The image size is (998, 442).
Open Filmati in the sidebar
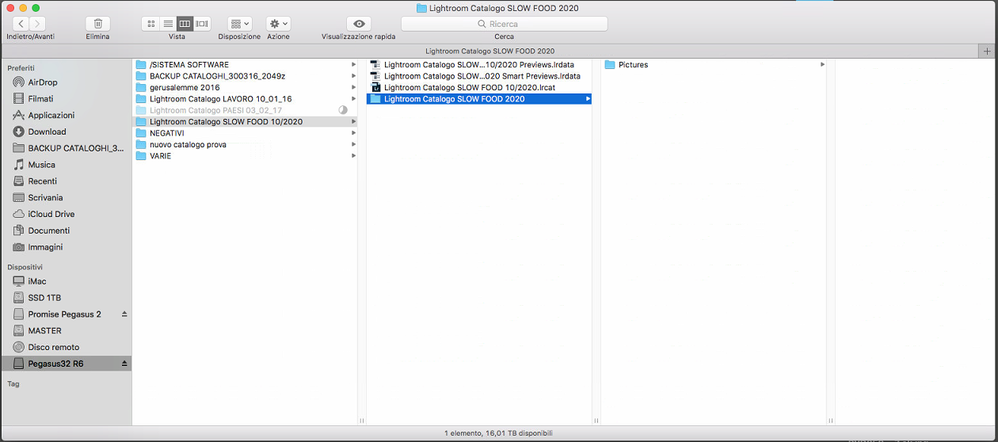point(66,99)
